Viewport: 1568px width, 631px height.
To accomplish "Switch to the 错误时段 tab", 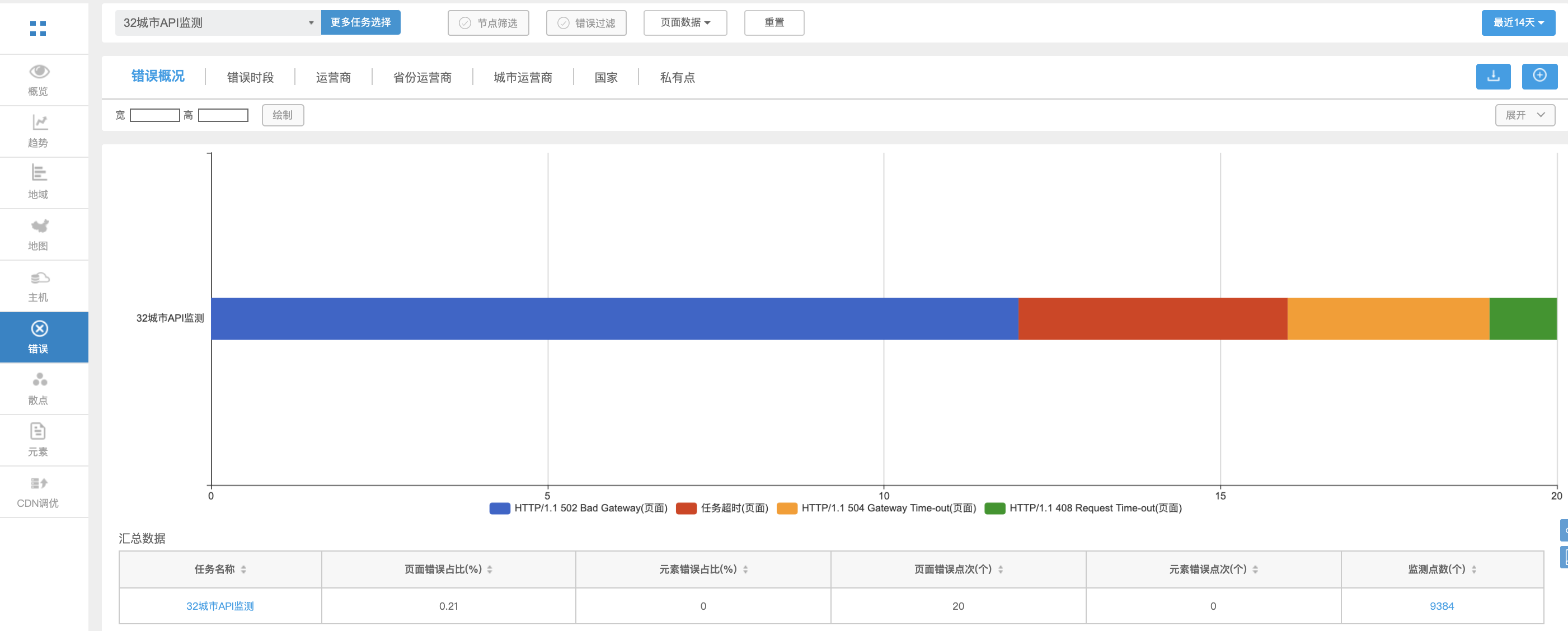I will 250,77.
